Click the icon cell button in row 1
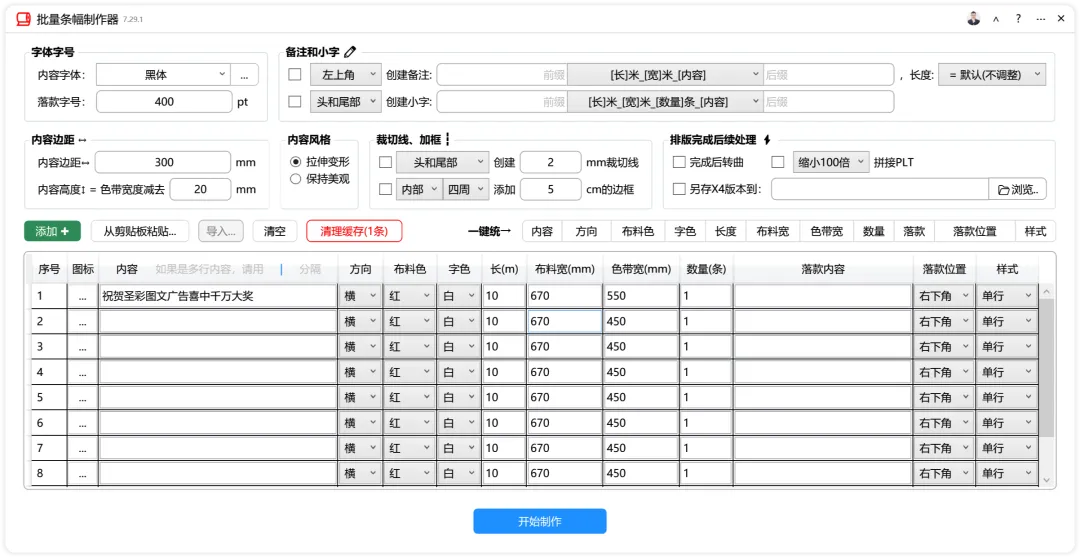Screen dimensions: 1080x558 83,296
